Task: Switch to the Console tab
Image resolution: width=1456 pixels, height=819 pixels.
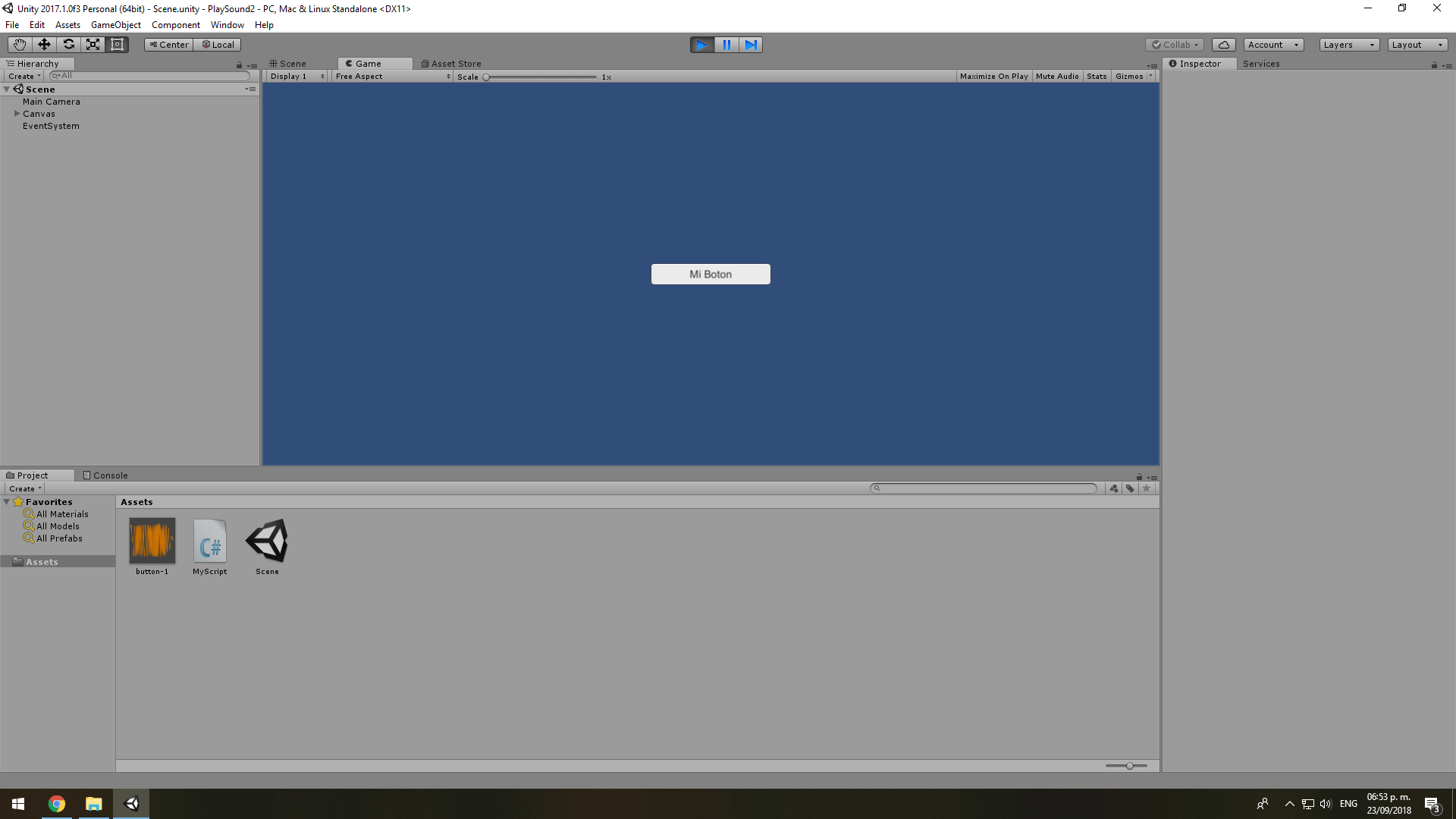Action: click(x=105, y=475)
